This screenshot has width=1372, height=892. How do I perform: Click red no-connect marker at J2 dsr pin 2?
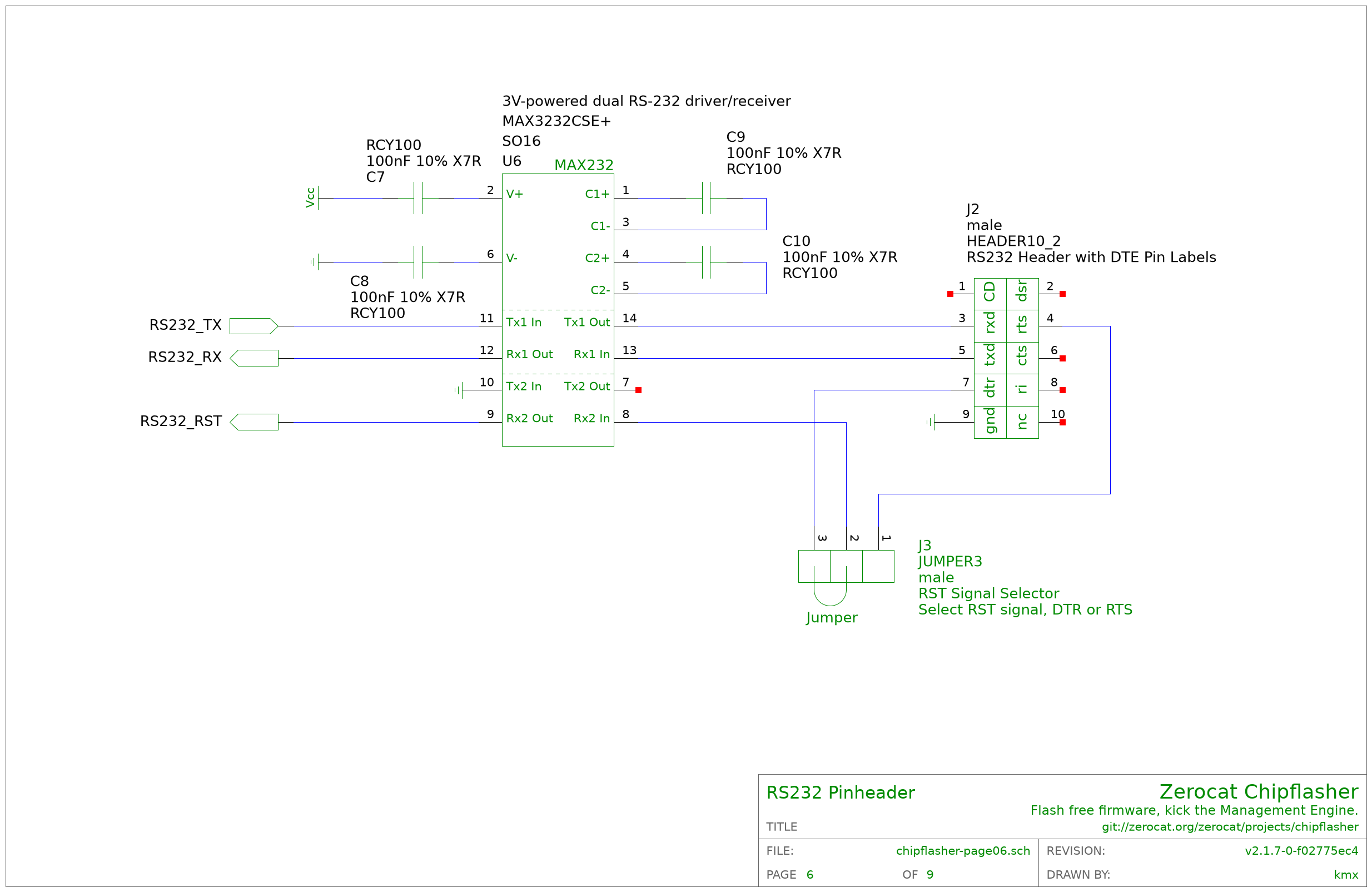1062,294
